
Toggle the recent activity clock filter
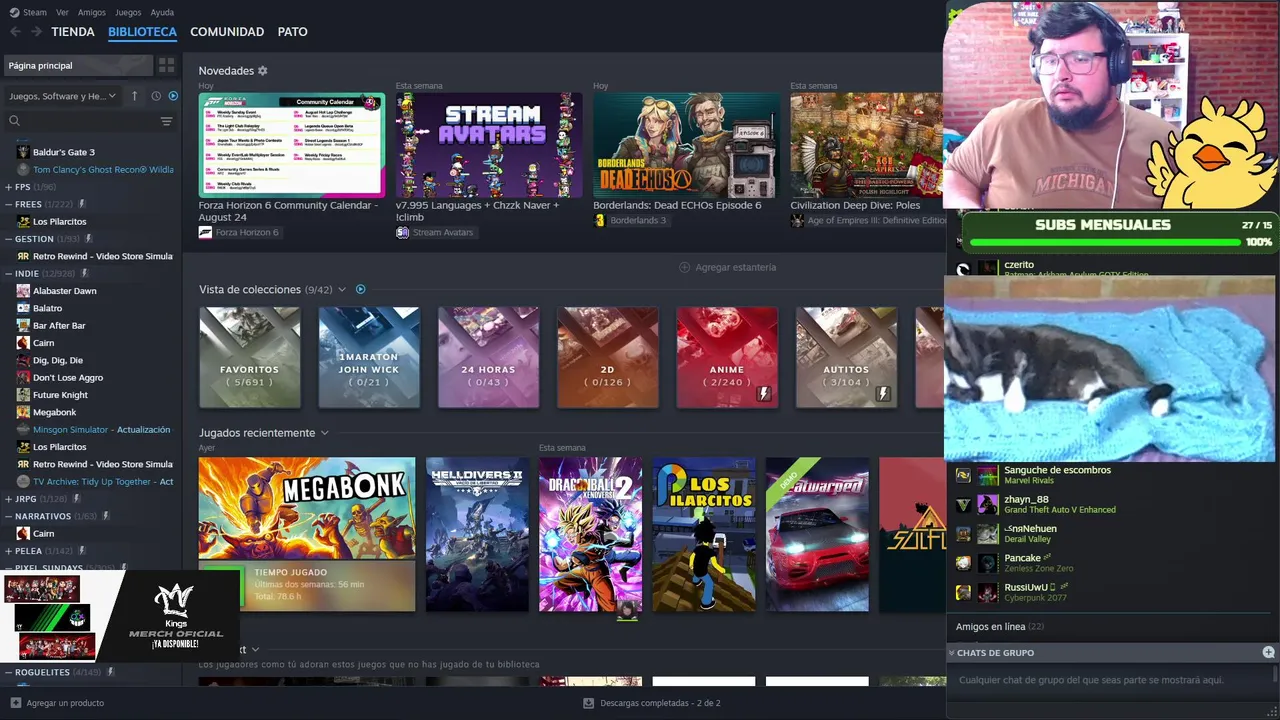156,96
